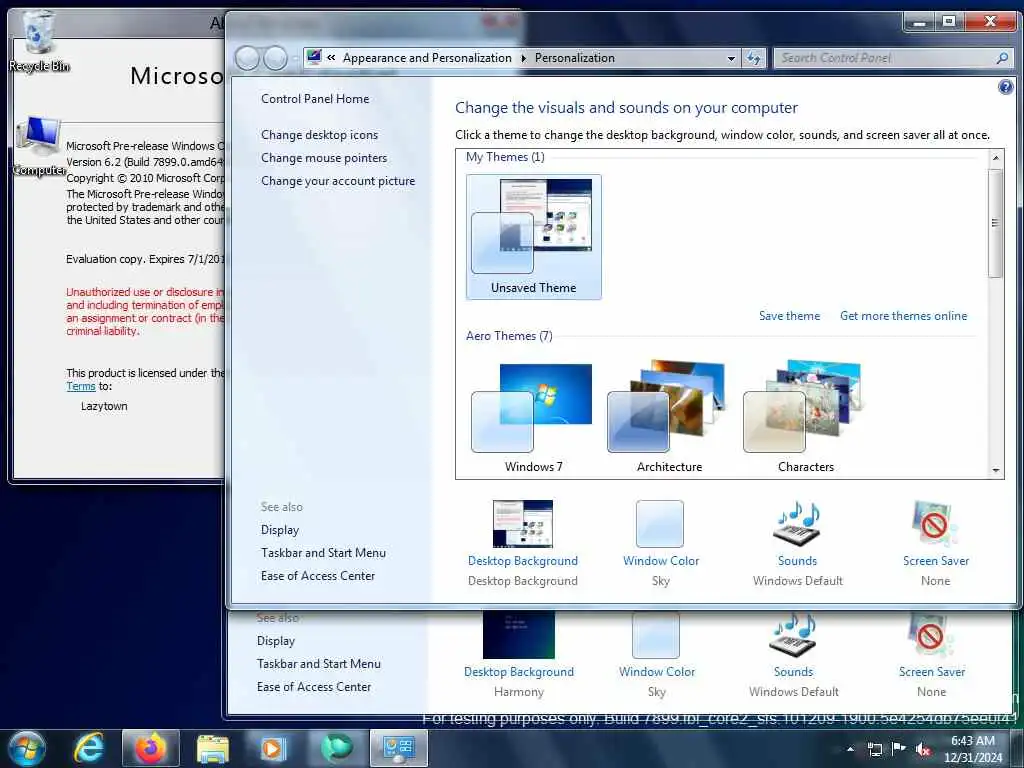
Task: Open the blue Help question mark
Action: point(1006,86)
